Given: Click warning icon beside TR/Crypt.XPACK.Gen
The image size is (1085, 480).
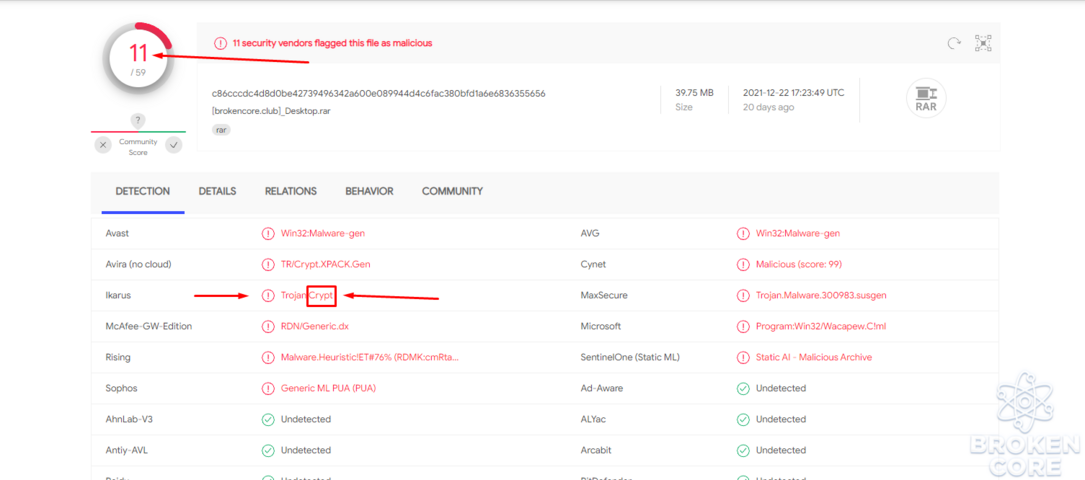Looking at the screenshot, I should (x=268, y=264).
